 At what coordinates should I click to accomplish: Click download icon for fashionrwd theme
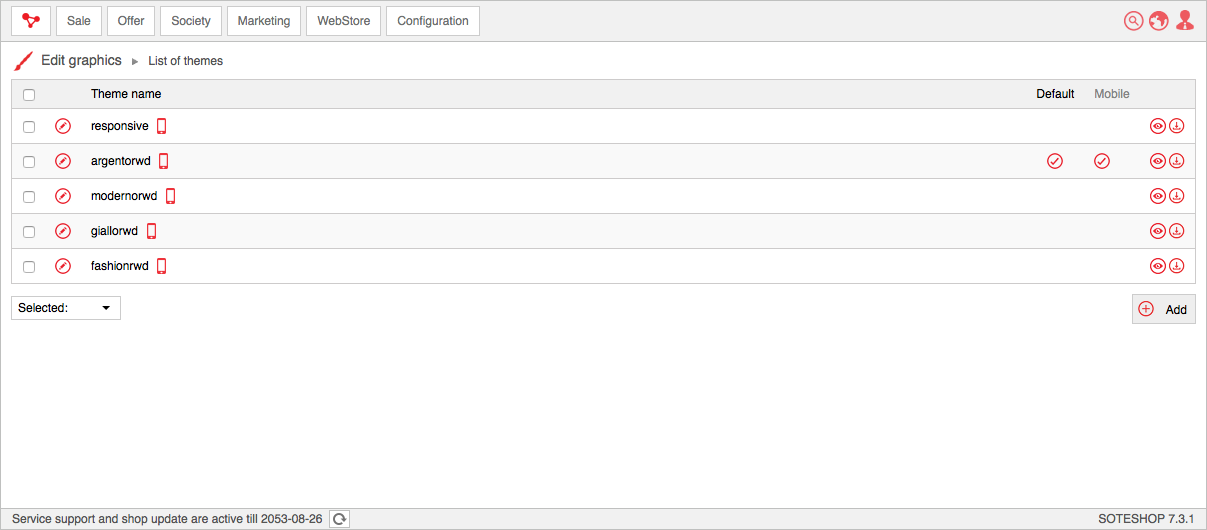coord(1177,266)
